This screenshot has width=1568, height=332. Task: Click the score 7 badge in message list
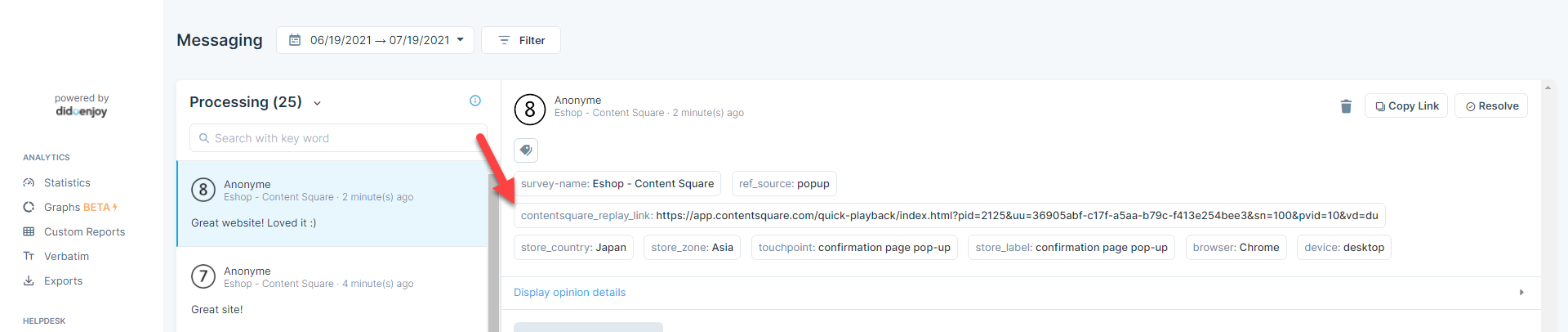click(x=203, y=276)
